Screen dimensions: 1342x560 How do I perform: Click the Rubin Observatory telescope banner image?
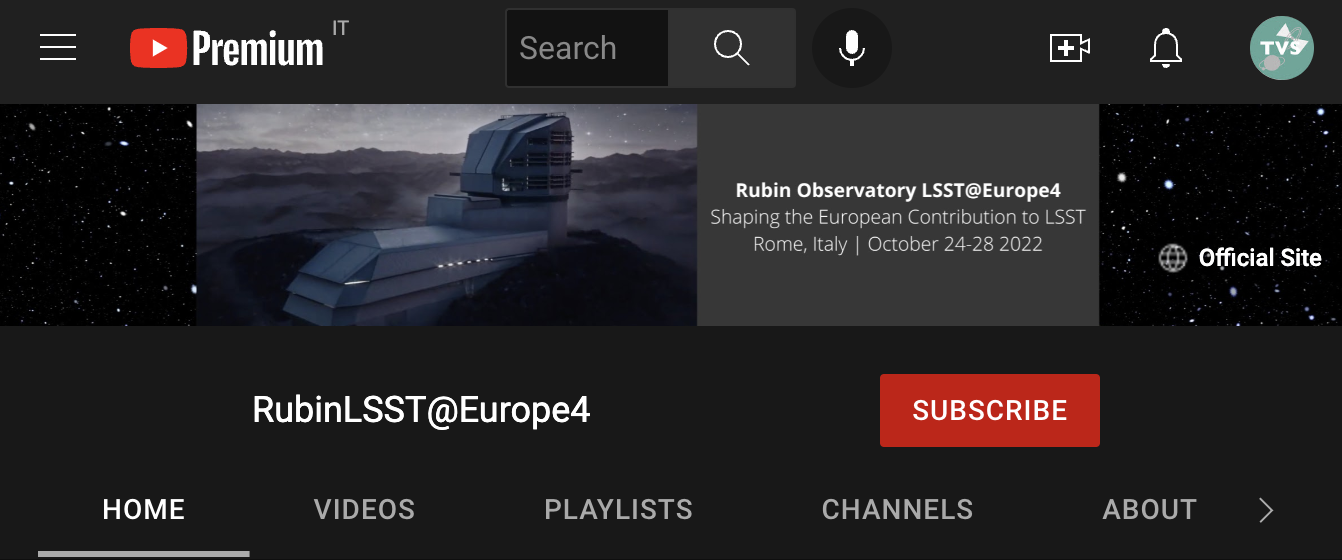click(446, 215)
